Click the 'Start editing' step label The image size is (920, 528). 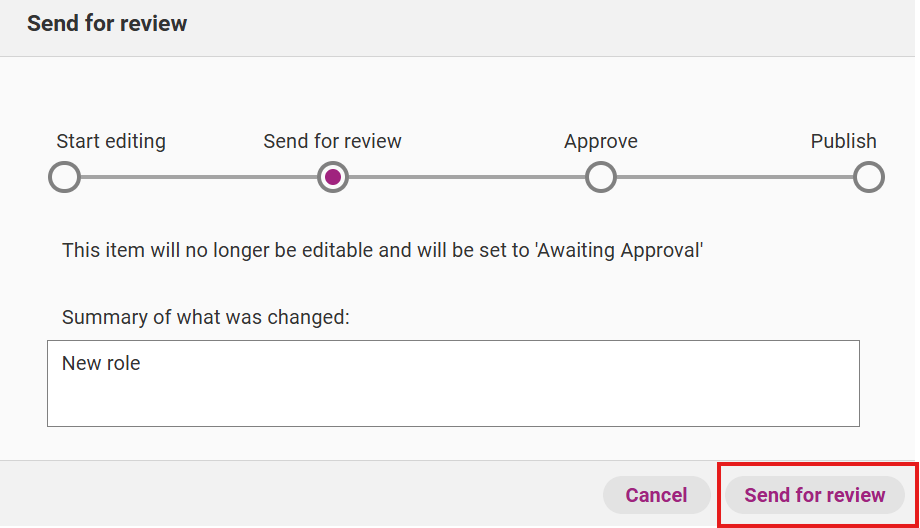111,141
